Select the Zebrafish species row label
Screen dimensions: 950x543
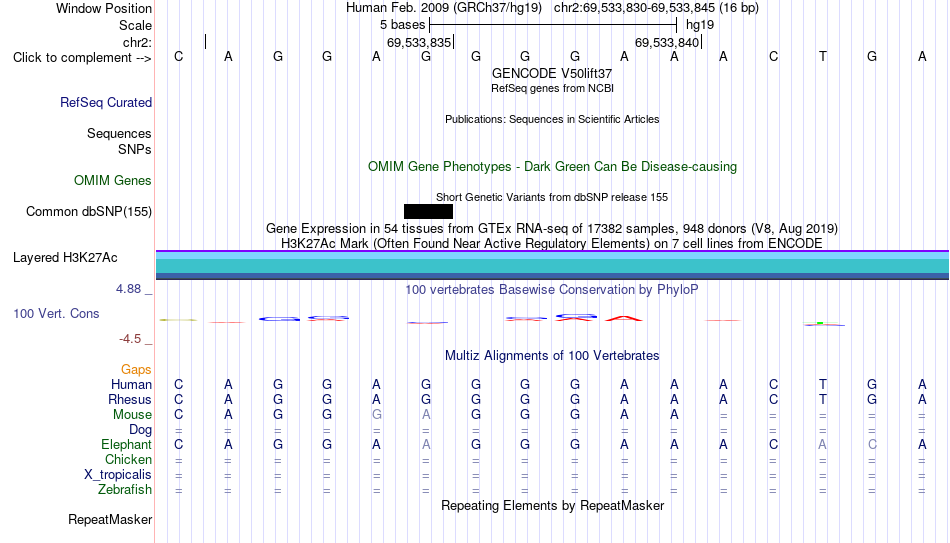point(125,489)
